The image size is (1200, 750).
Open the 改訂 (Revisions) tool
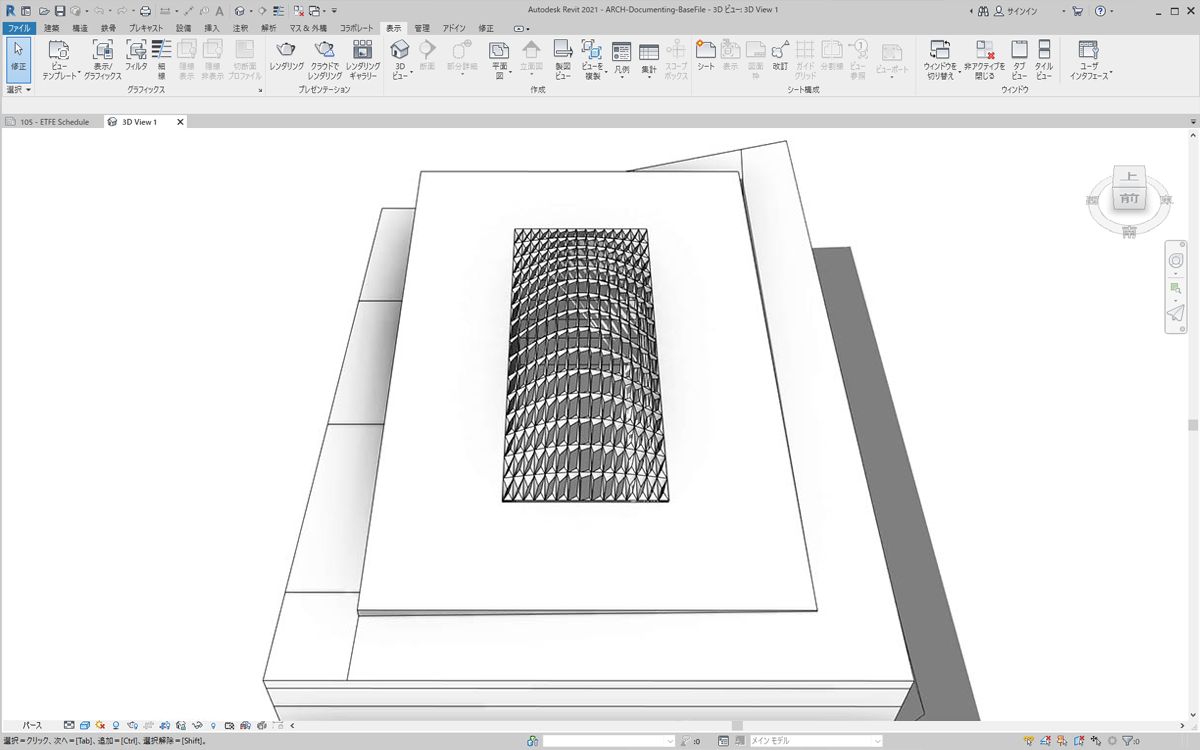coord(780,56)
